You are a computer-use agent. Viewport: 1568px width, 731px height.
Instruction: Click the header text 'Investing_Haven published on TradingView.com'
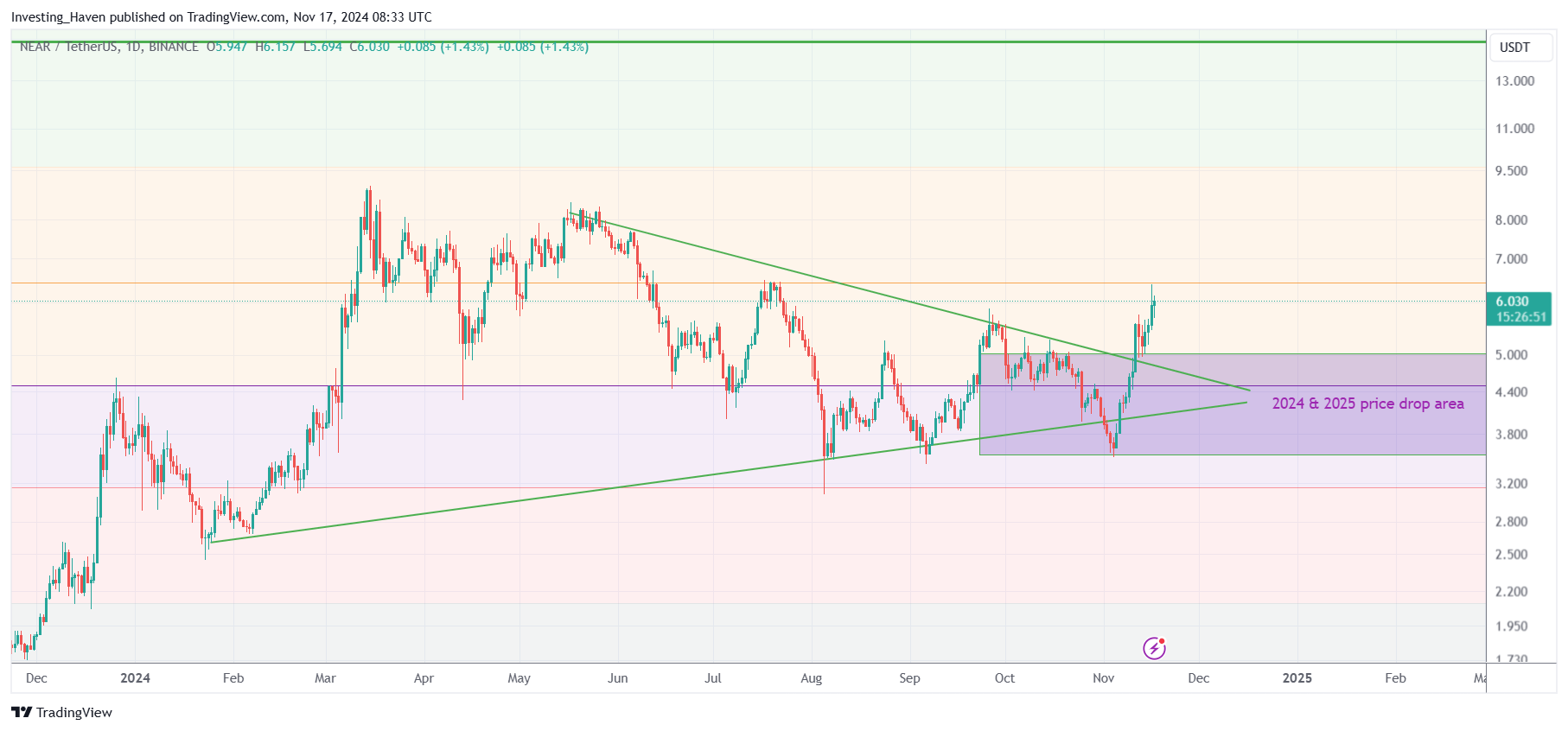pos(149,17)
